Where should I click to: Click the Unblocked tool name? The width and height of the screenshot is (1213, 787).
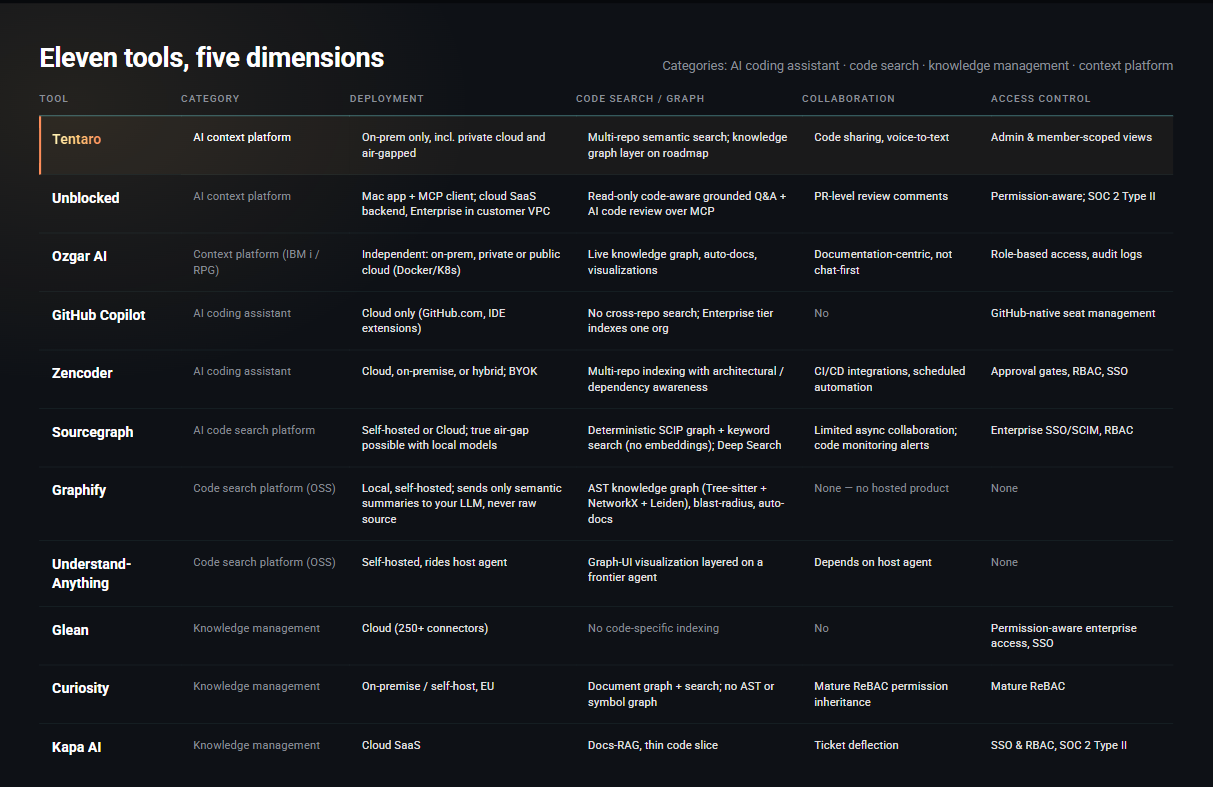click(85, 198)
